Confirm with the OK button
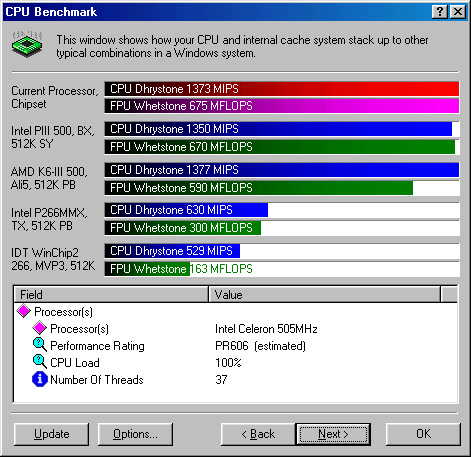 click(423, 434)
